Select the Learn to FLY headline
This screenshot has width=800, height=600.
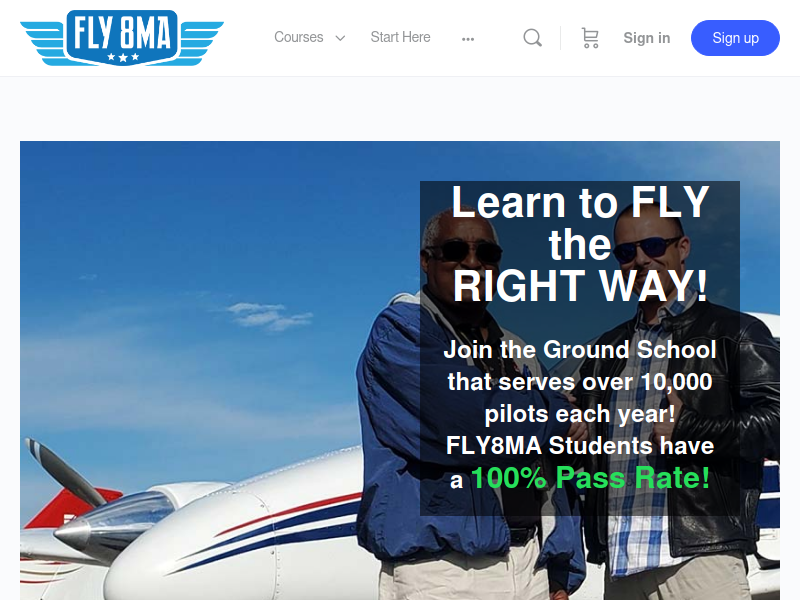tap(580, 243)
